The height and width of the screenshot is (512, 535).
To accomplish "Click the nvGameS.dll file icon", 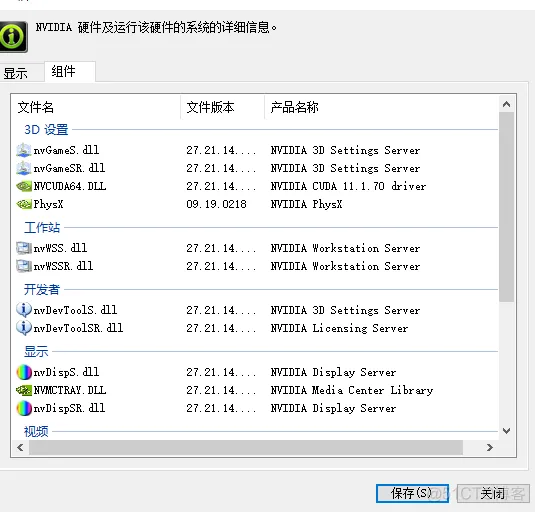I will click(24, 150).
